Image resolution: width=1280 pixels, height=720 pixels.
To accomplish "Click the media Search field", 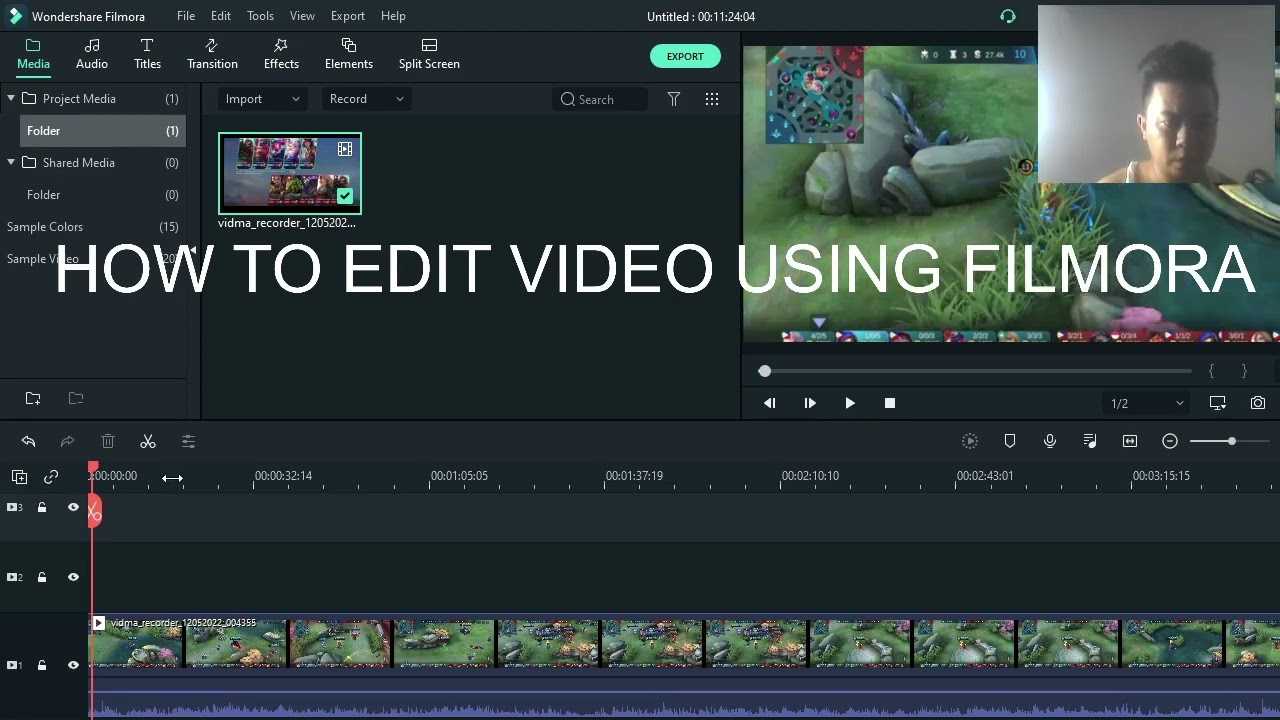I will pyautogui.click(x=600, y=99).
